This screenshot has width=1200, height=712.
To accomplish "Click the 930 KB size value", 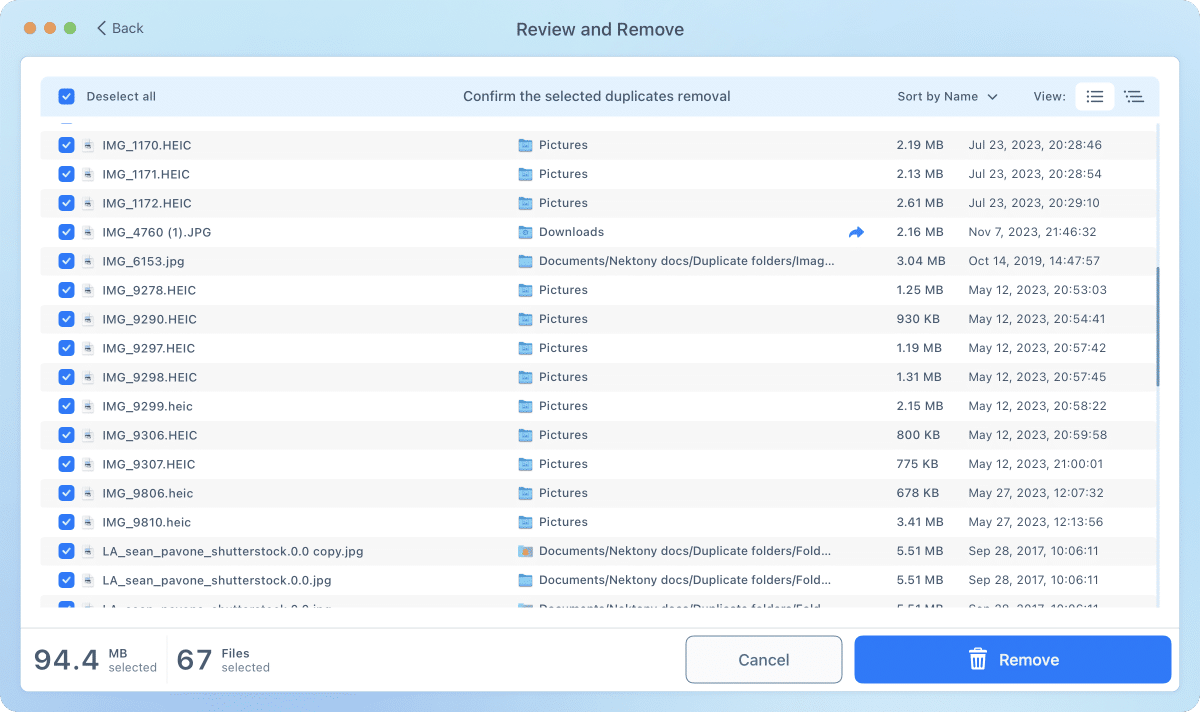I will [x=917, y=319].
